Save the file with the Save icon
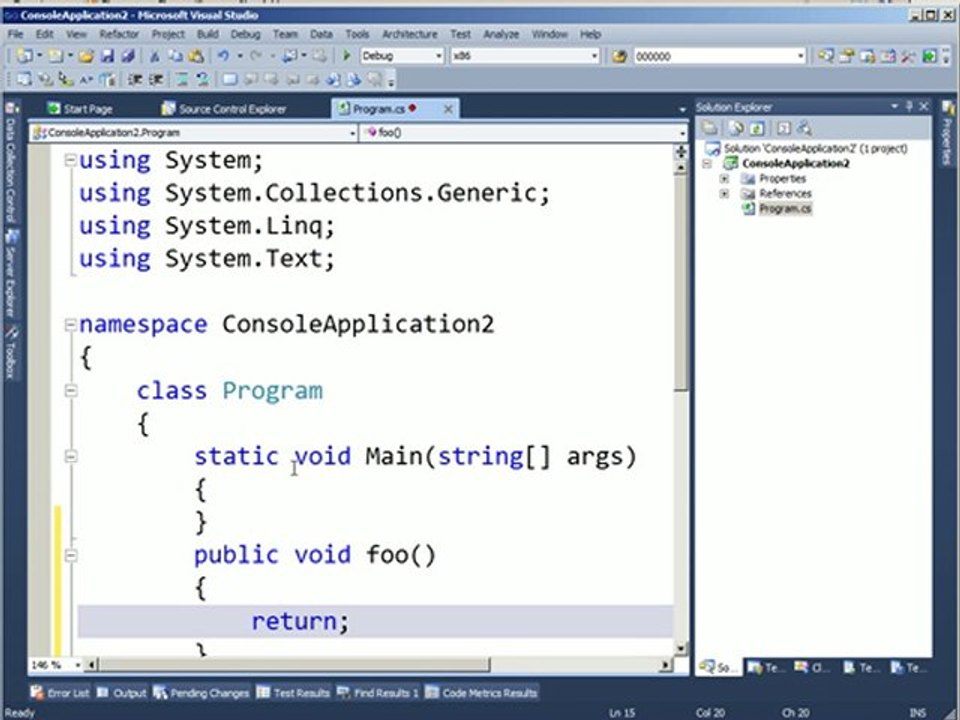Image resolution: width=960 pixels, height=720 pixels. pyautogui.click(x=107, y=56)
